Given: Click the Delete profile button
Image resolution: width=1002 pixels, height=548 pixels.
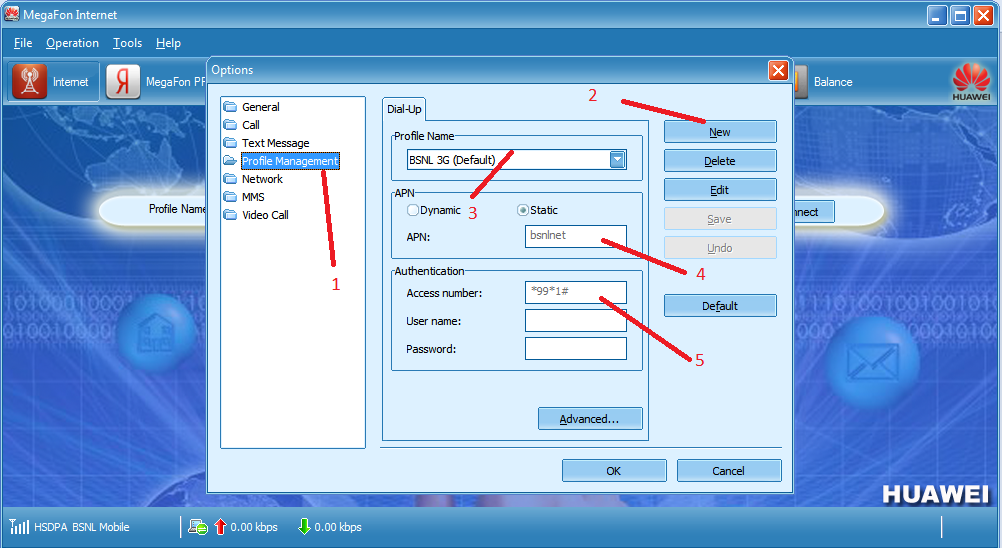Looking at the screenshot, I should tap(720, 161).
